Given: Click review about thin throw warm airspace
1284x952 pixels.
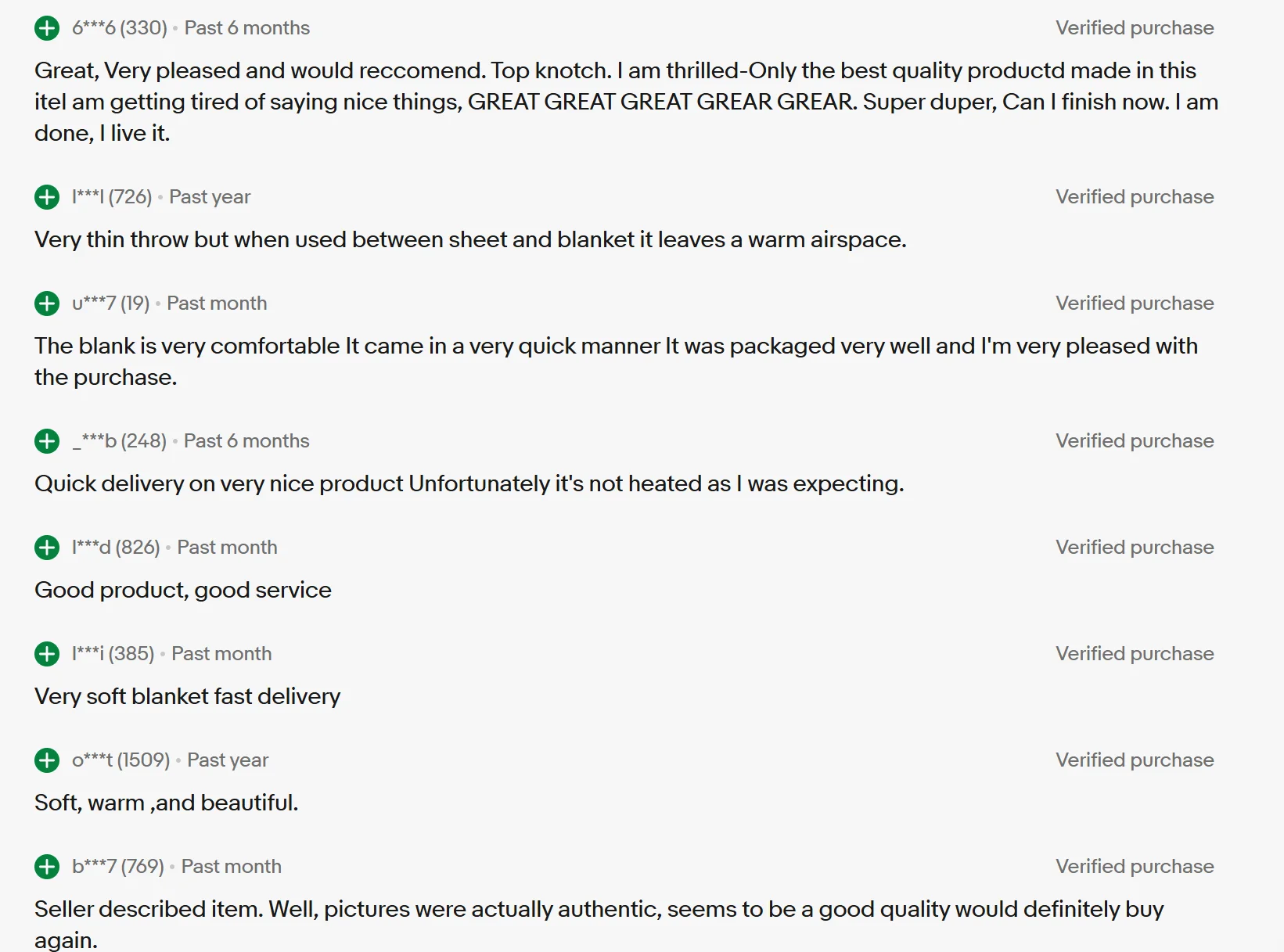Looking at the screenshot, I should tap(469, 239).
